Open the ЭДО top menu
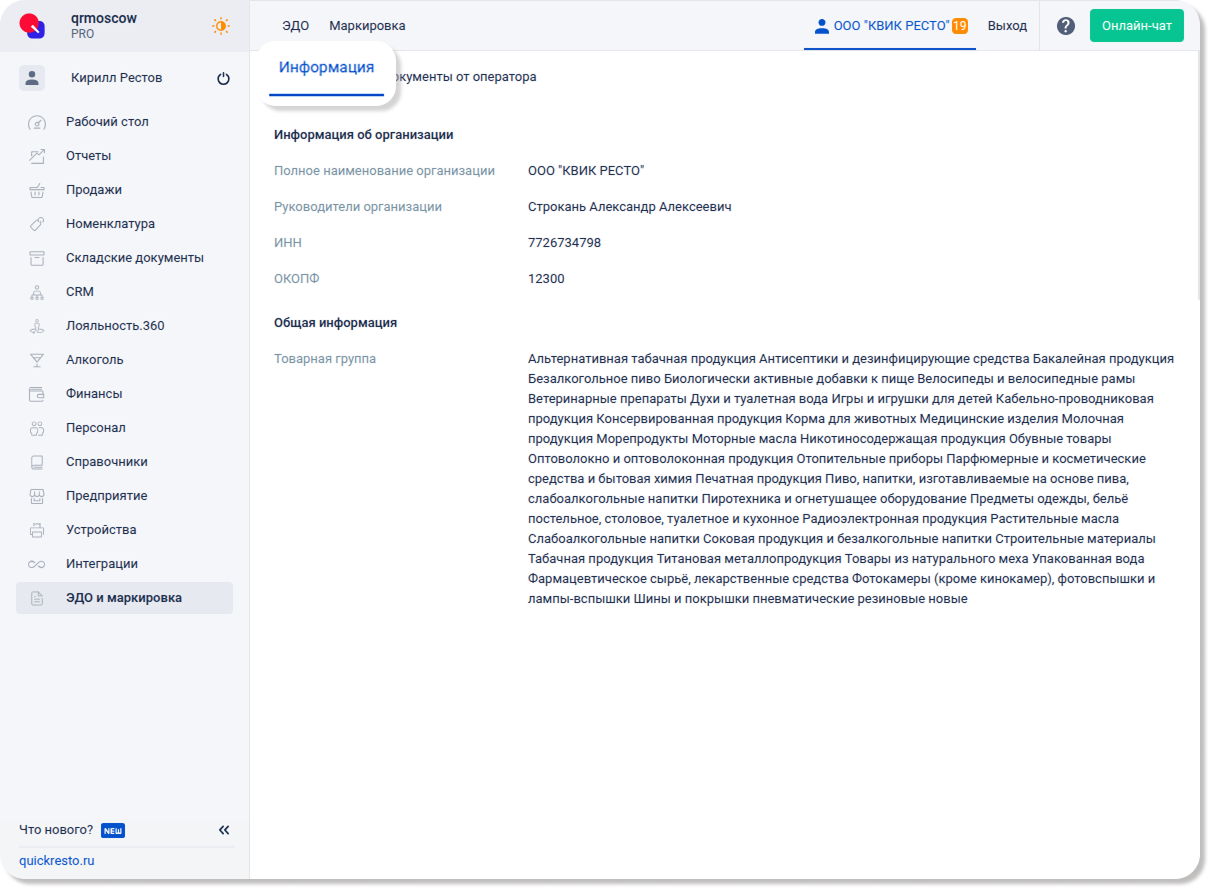The height and width of the screenshot is (888, 1209). [295, 26]
